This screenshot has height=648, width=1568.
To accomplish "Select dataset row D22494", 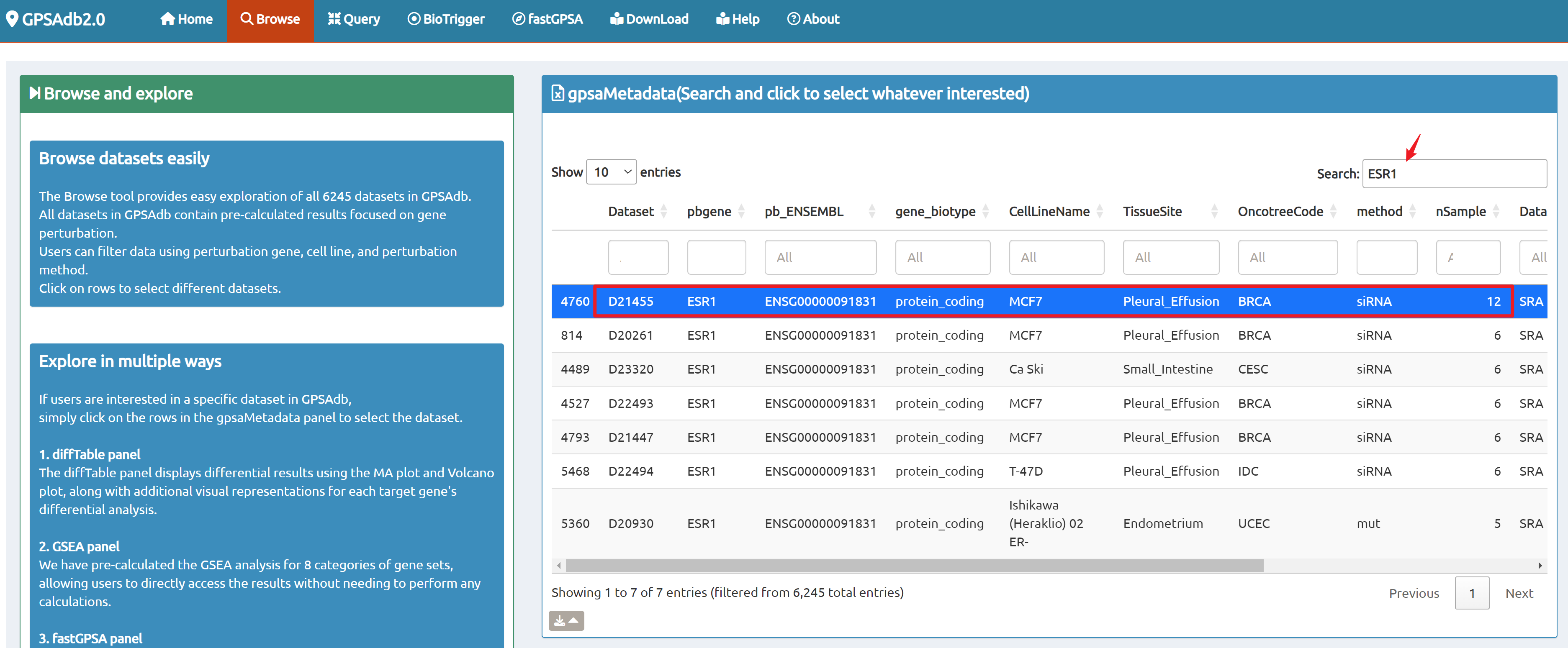I will coord(1049,471).
